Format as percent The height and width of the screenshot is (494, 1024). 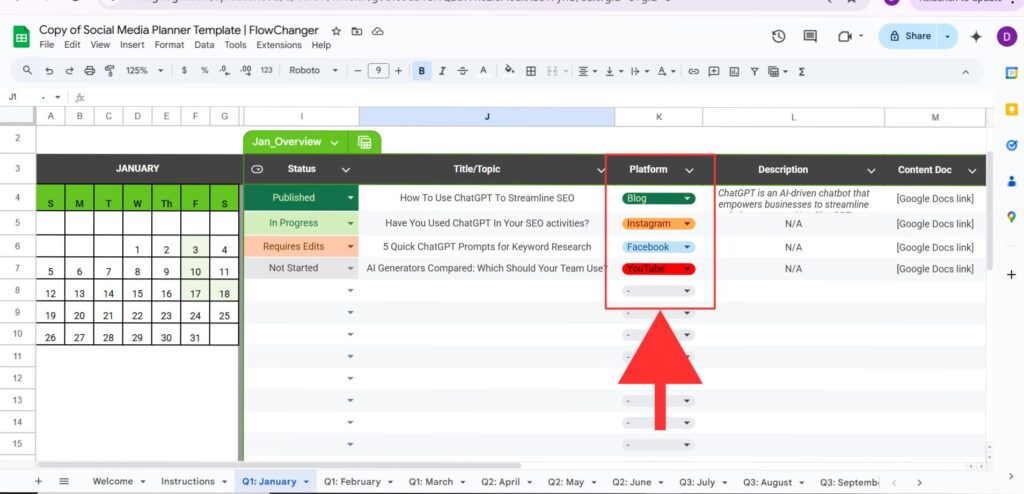point(204,71)
